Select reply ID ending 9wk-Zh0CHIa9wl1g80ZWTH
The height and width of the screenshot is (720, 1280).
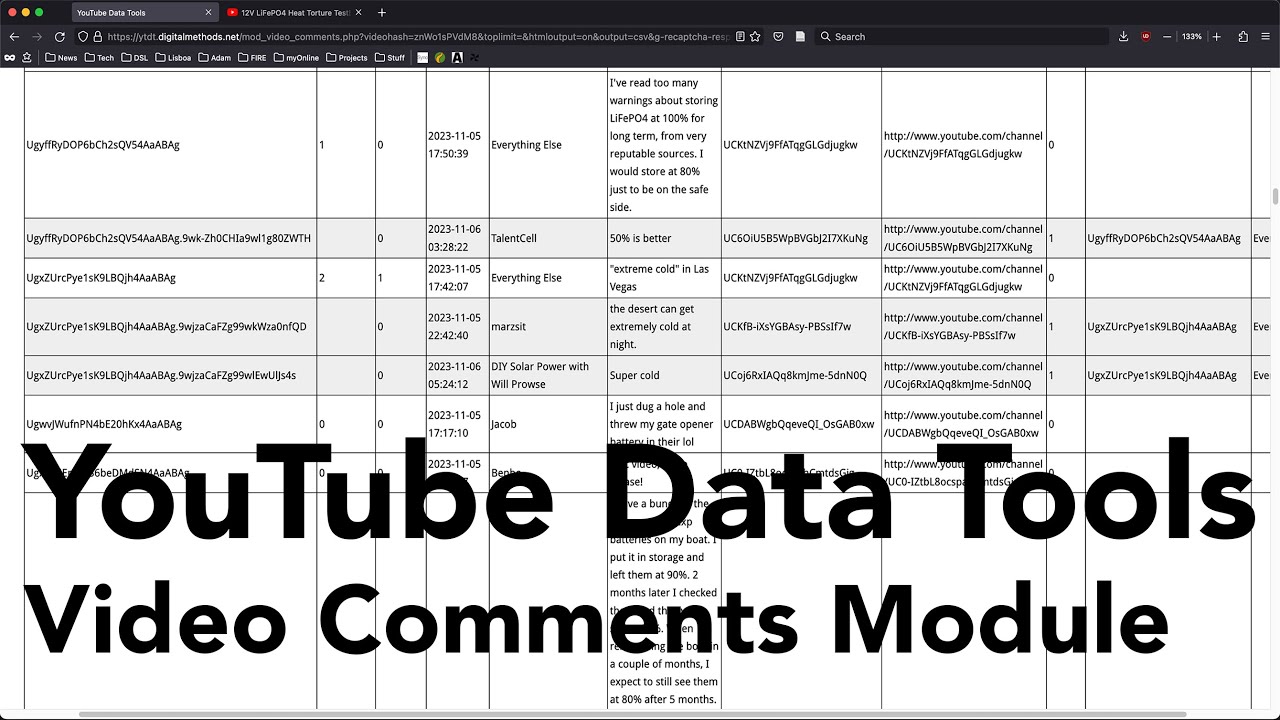168,238
